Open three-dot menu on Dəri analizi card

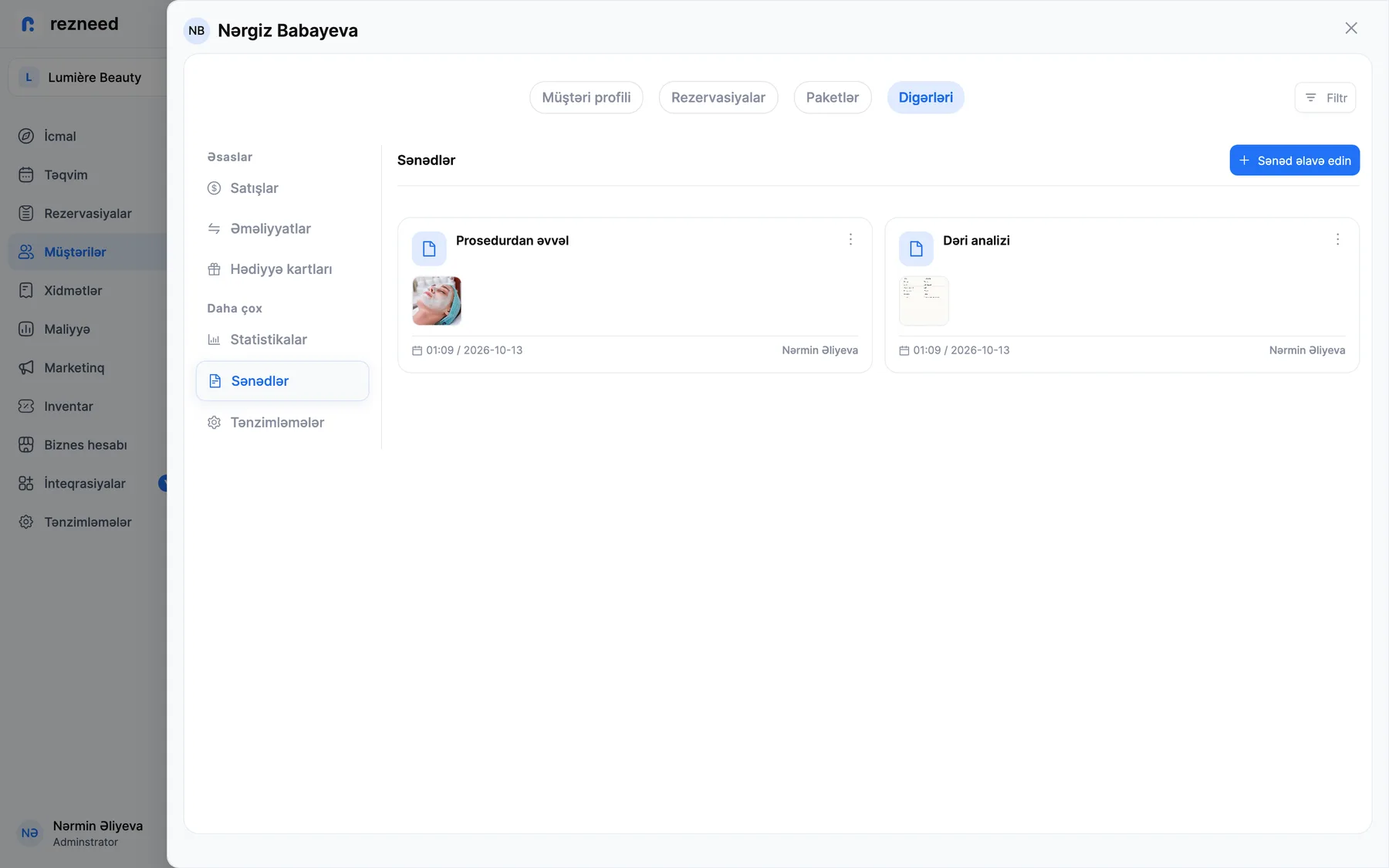click(1337, 240)
